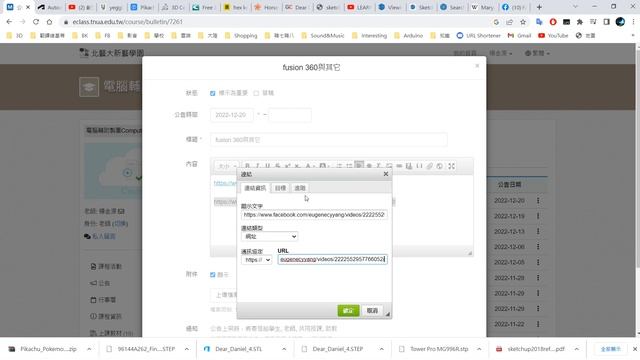Open the row menu for the 2022-12-13 announcement
Screen dimensions: 640x360
[x=538, y=231]
